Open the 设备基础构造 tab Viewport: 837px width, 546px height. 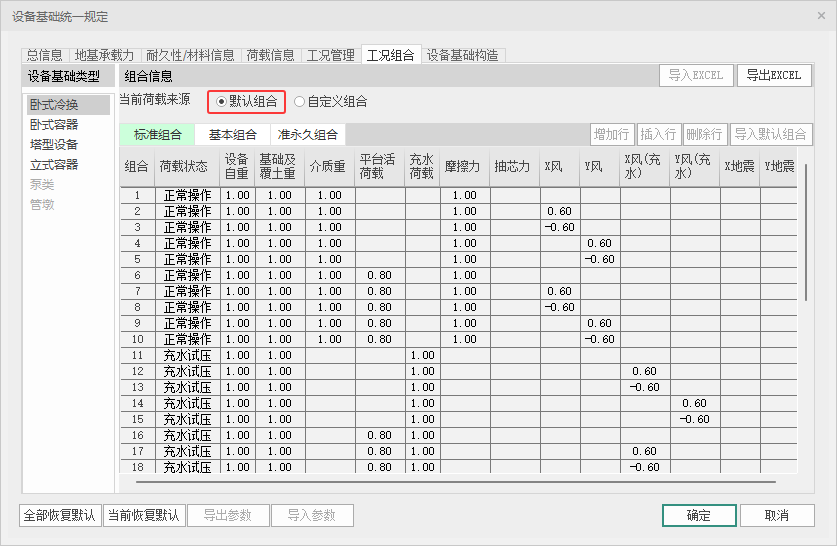[x=463, y=55]
